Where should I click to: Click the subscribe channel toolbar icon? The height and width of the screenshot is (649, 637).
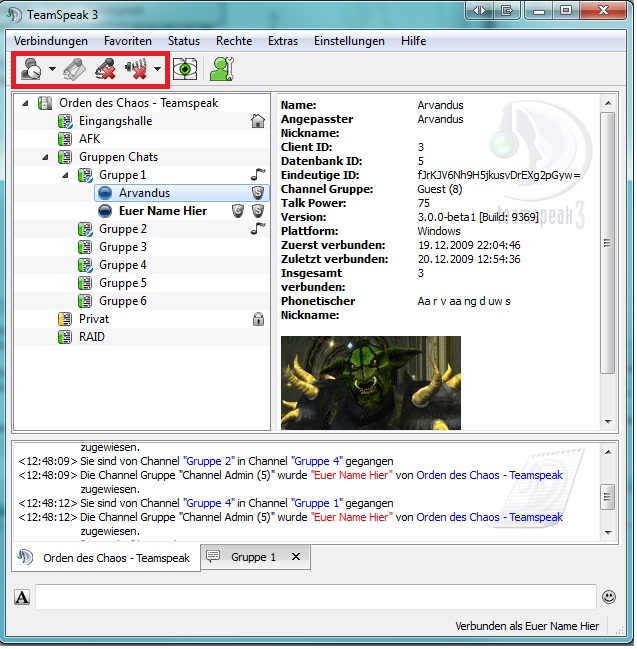point(75,69)
